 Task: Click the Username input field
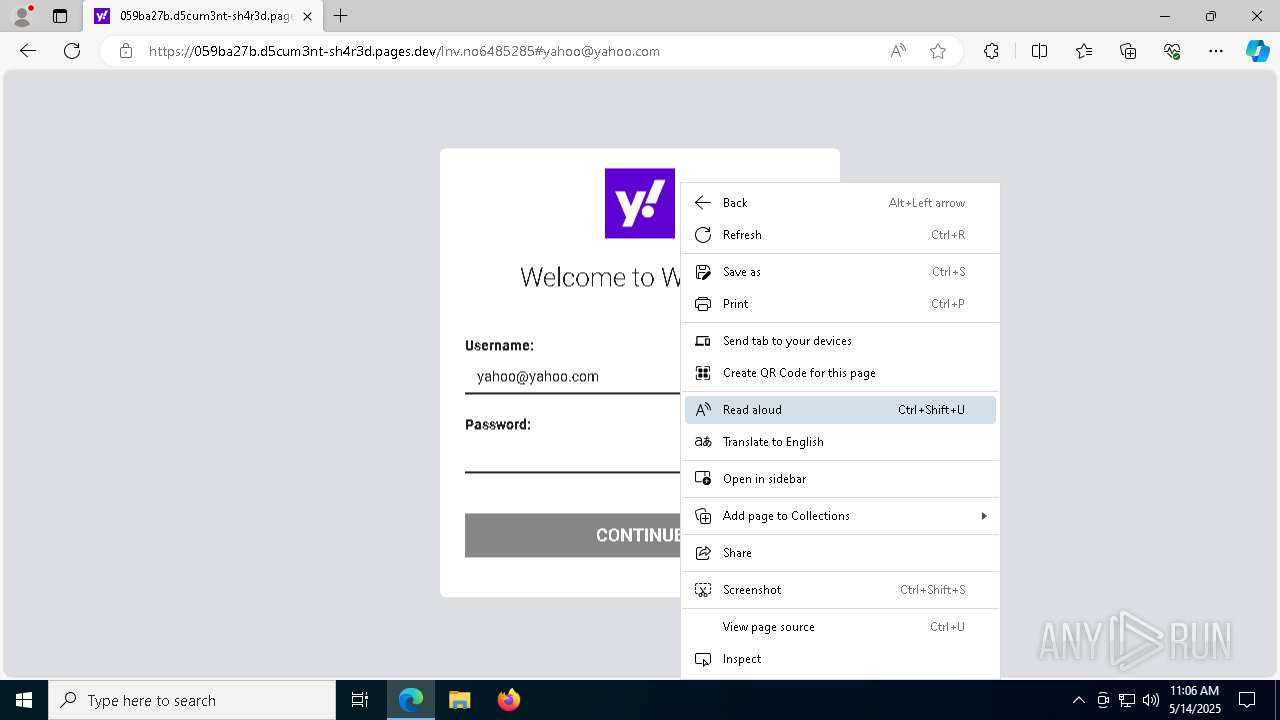(572, 377)
